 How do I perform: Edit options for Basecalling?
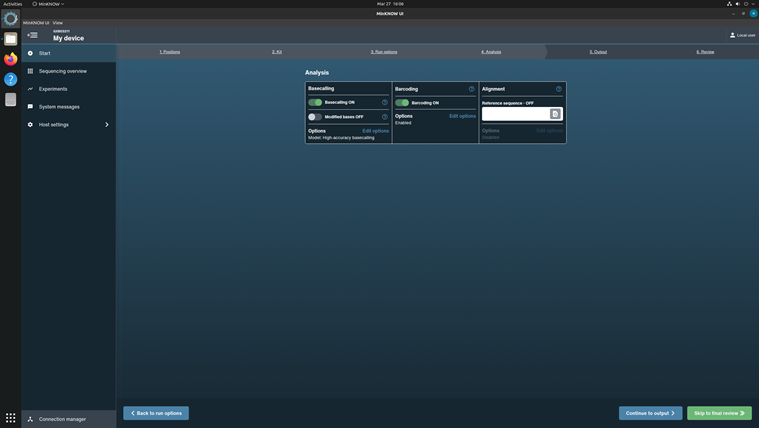(375, 131)
